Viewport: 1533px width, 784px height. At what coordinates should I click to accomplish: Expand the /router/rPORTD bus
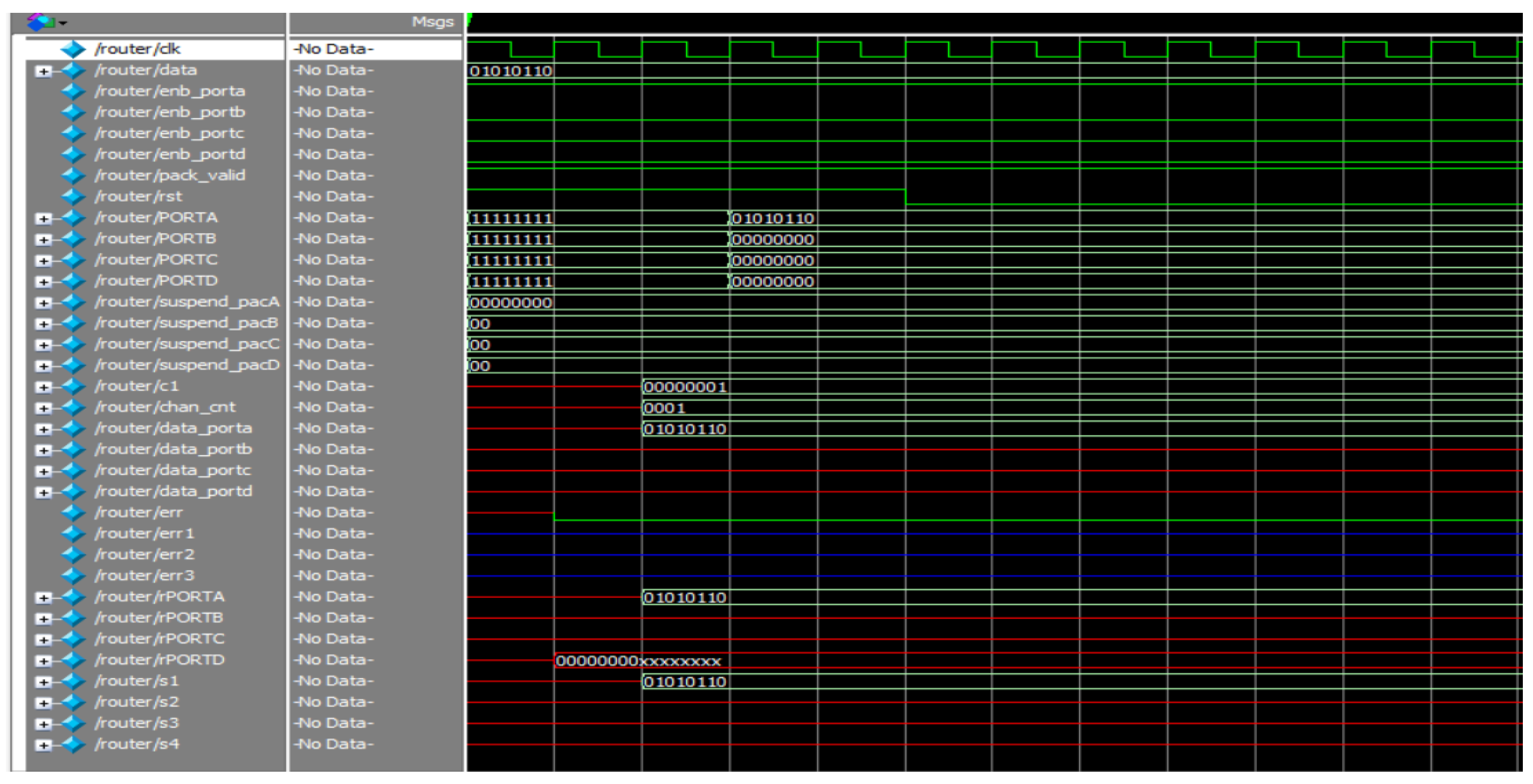click(43, 662)
